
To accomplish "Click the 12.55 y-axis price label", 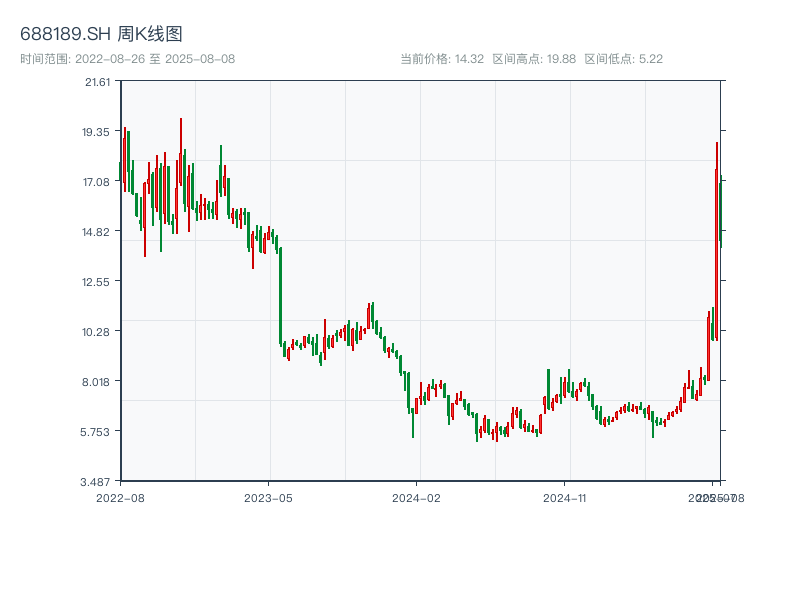I will tap(97, 282).
